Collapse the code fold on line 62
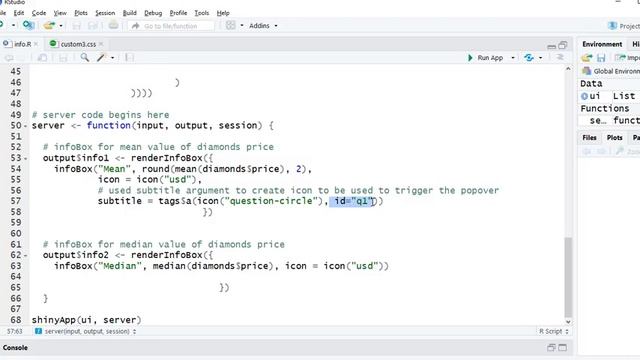 (x=25, y=256)
